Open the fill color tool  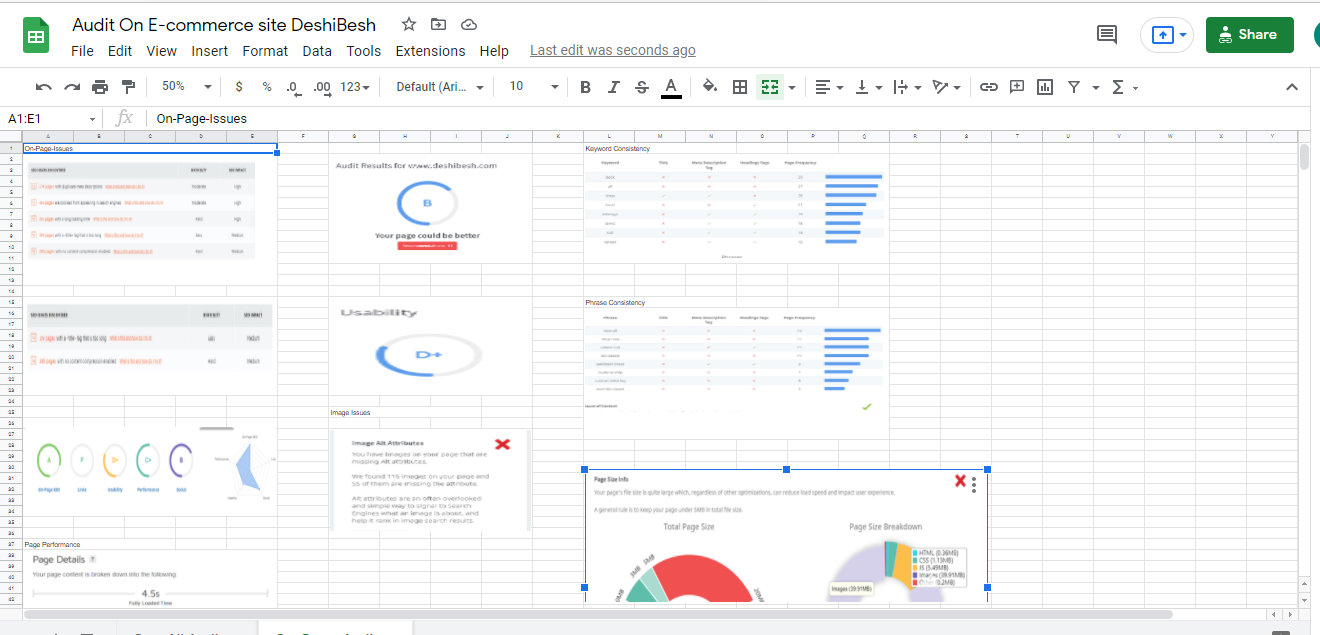tap(710, 87)
